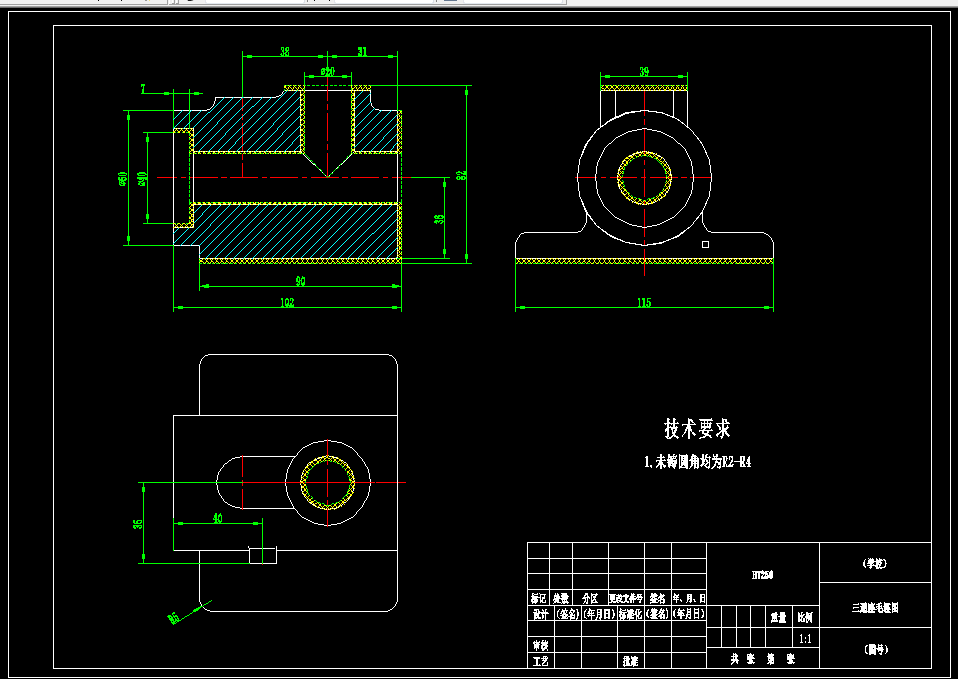The width and height of the screenshot is (958, 679).
Task: Select the ø50 vertical diameter dimension
Action: pos(123,178)
